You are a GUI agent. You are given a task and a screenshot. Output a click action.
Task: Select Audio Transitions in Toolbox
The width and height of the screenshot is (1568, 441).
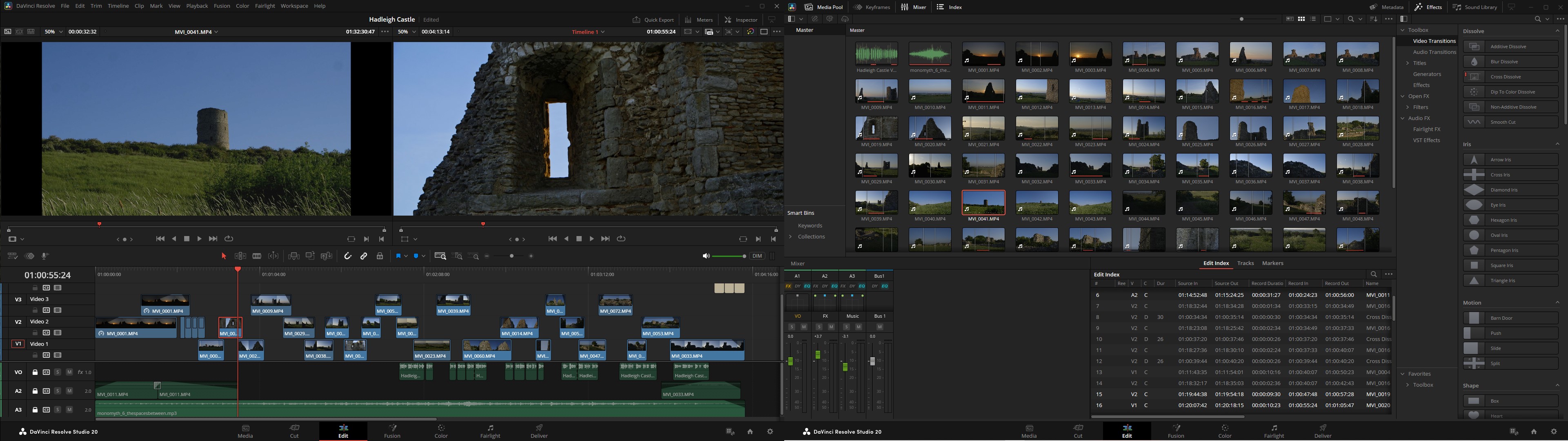point(1435,52)
